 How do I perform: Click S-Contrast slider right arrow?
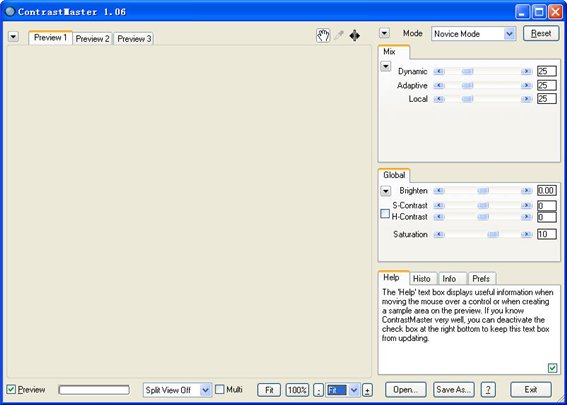(x=526, y=205)
